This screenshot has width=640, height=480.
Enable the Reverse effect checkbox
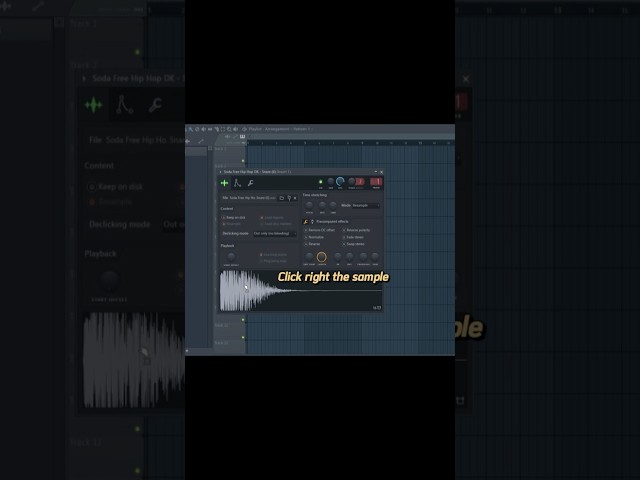pos(313,244)
